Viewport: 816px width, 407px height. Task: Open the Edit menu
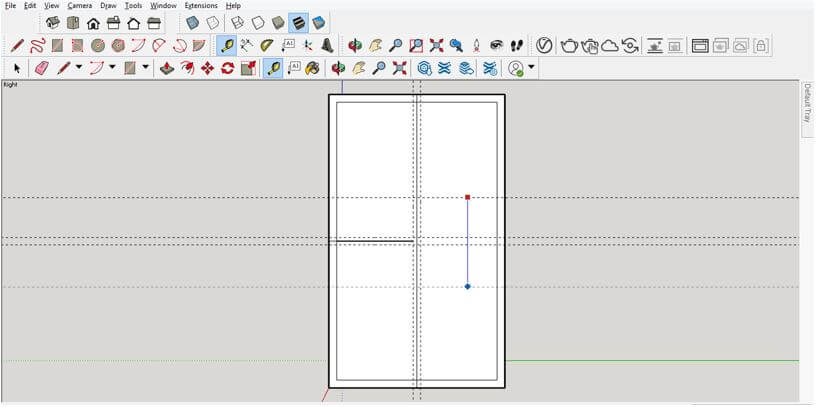pyautogui.click(x=30, y=6)
